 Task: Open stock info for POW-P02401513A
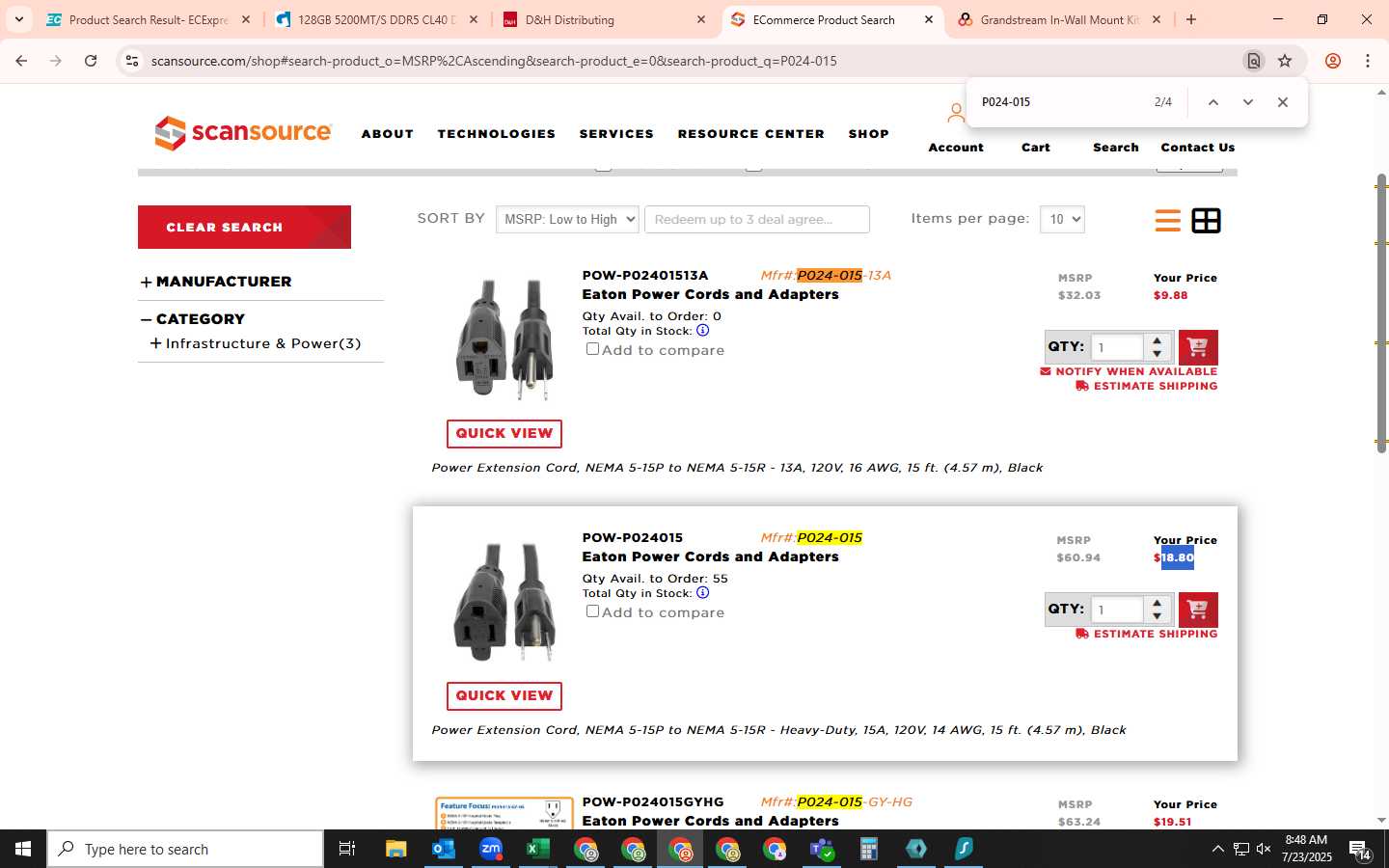click(x=703, y=330)
